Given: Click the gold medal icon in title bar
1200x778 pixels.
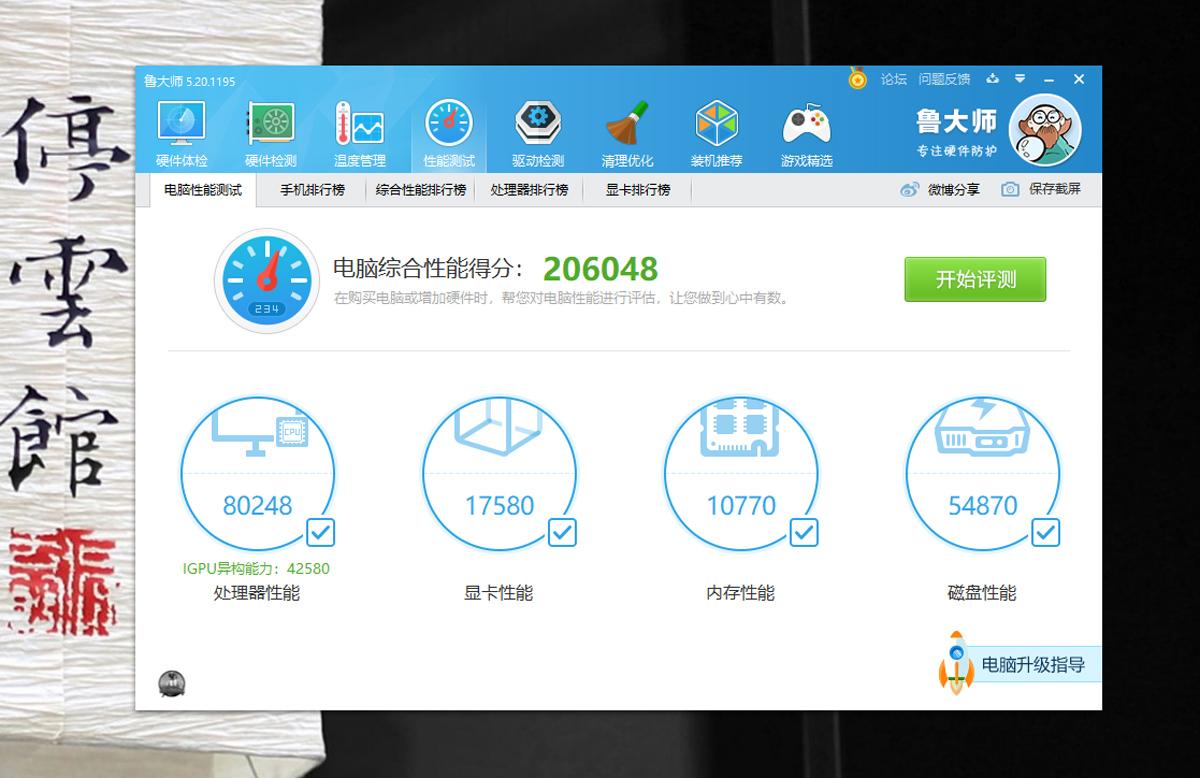Looking at the screenshot, I should (857, 78).
